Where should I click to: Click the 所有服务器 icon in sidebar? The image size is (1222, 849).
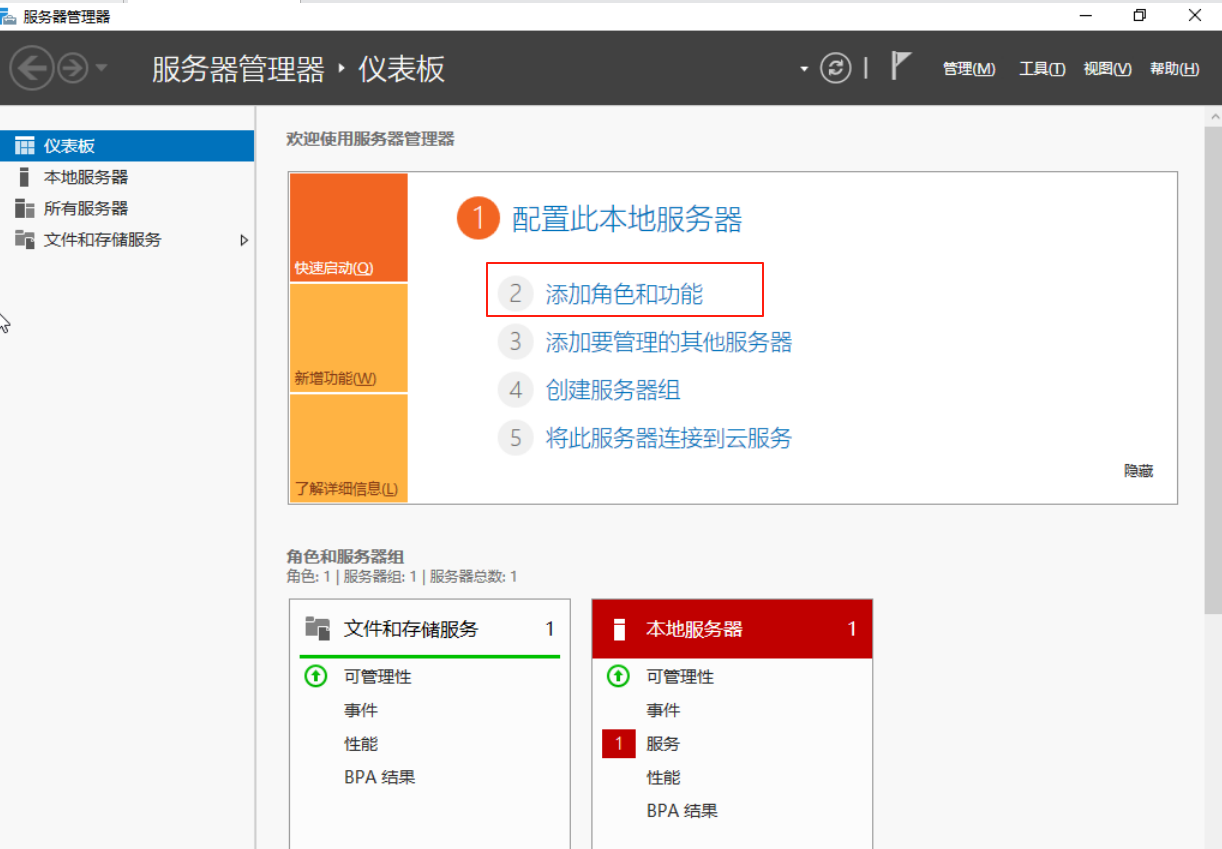[24, 208]
